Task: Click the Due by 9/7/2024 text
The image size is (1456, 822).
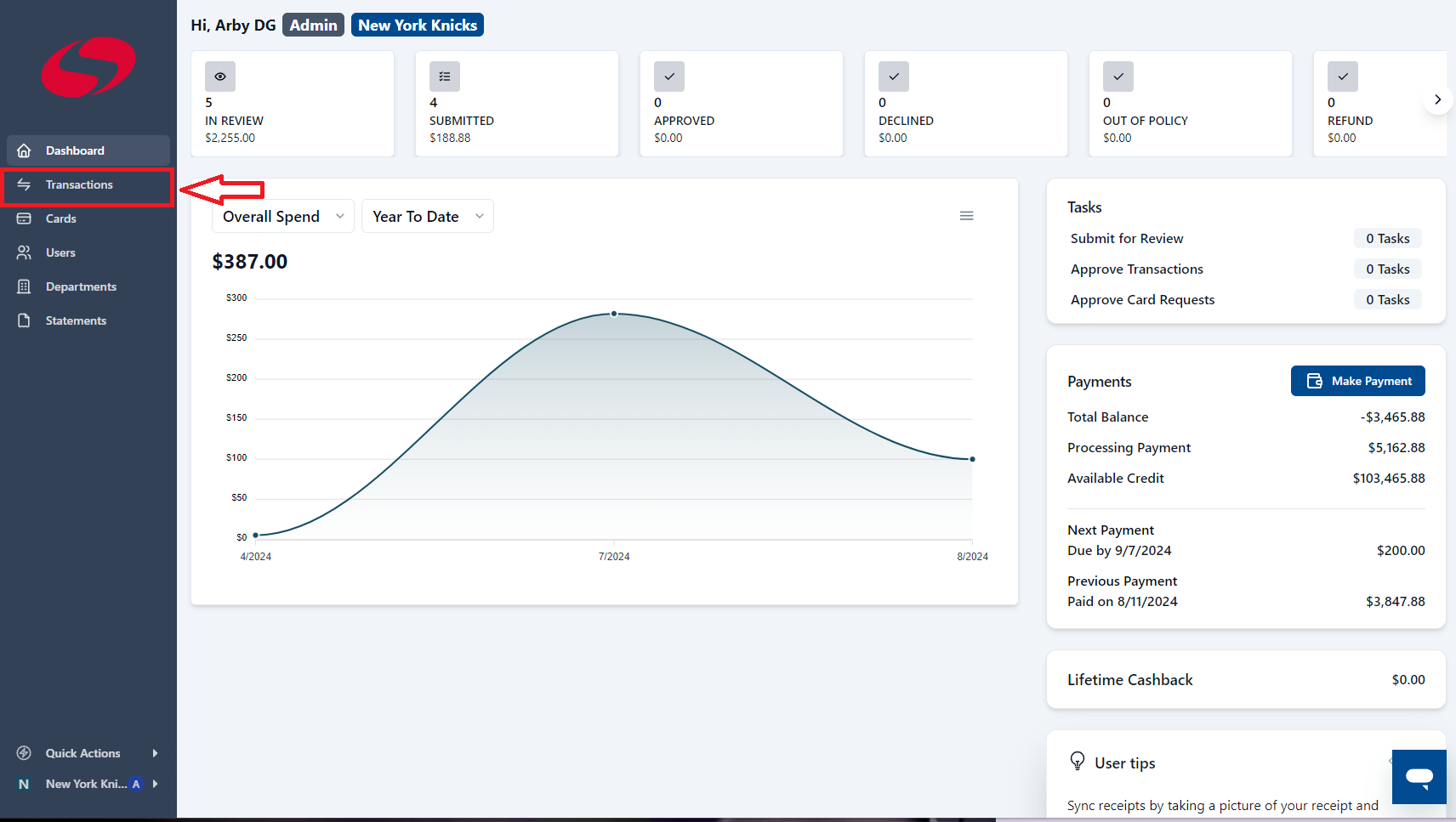Action: click(x=1119, y=551)
